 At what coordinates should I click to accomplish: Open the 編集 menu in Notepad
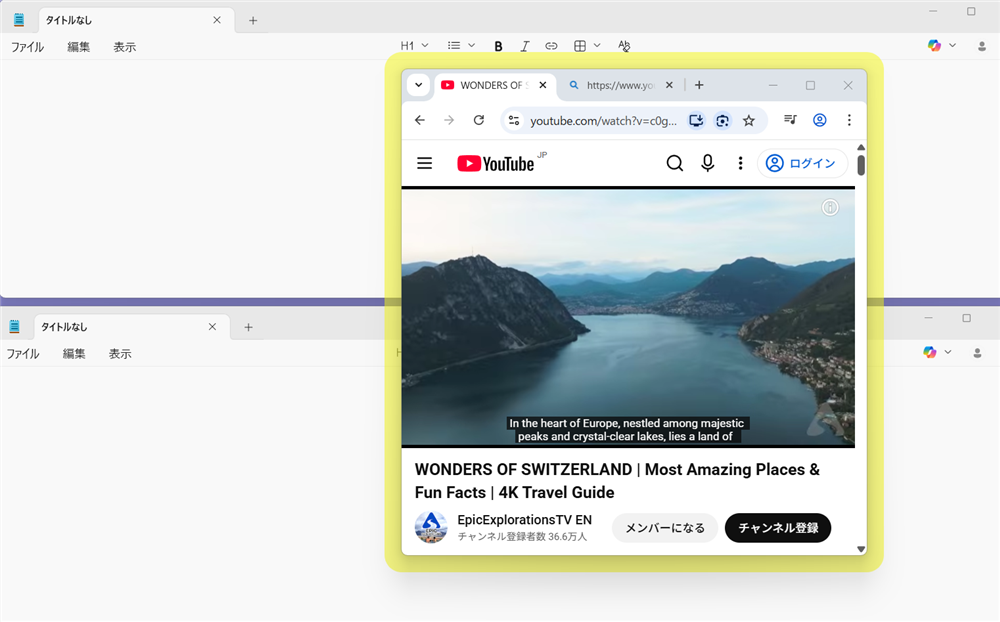[x=77, y=46]
